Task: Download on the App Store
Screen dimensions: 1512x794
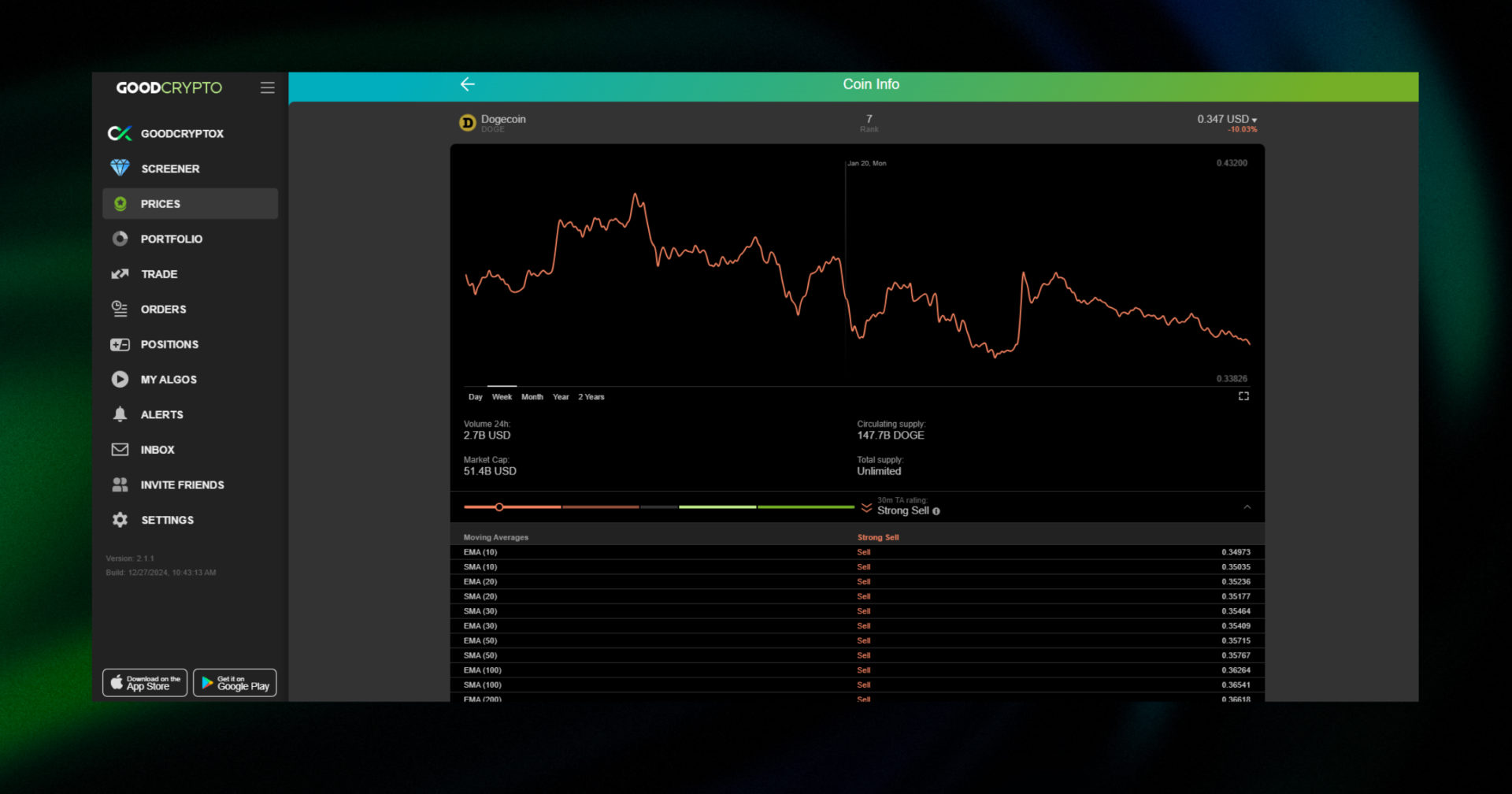Action: [145, 683]
